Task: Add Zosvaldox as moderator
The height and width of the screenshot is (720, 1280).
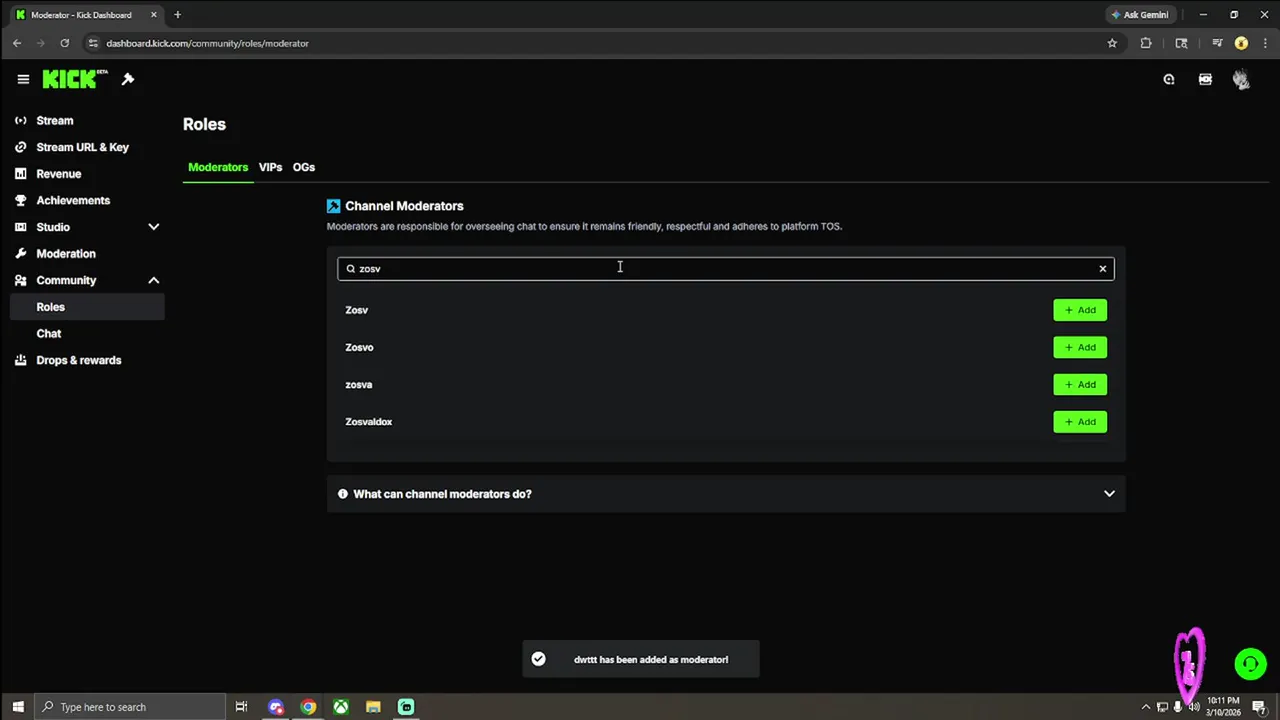Action: click(1080, 422)
